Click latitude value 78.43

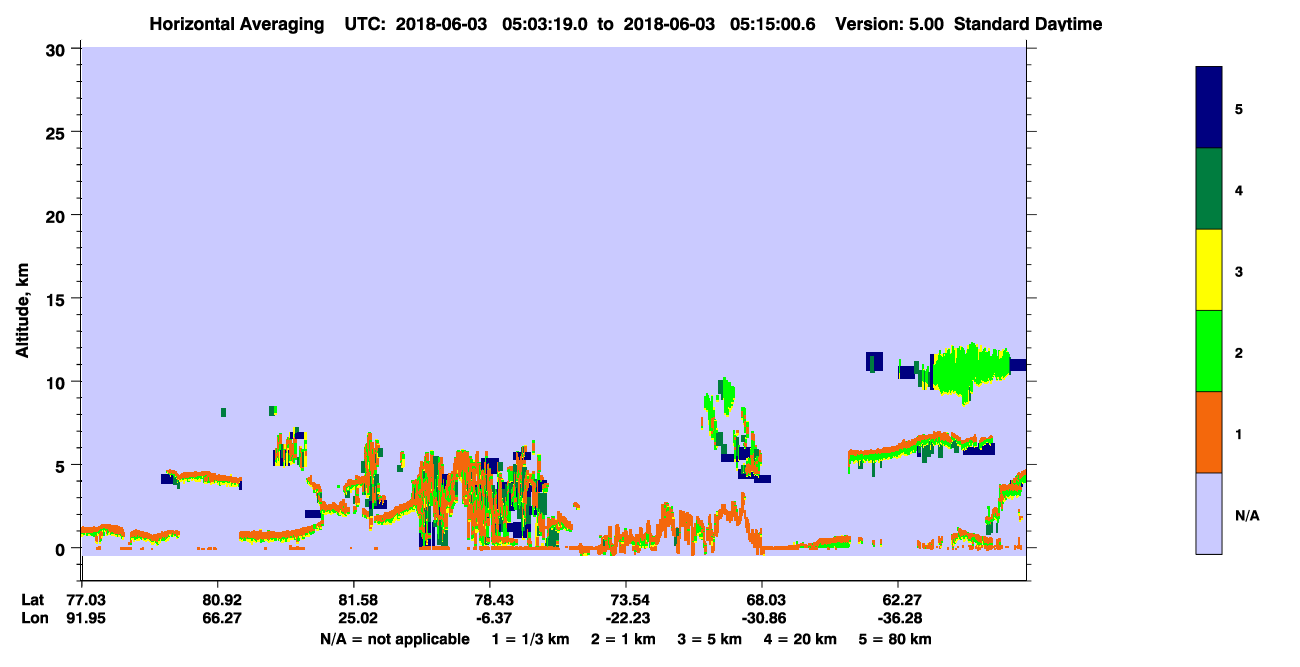(494, 600)
